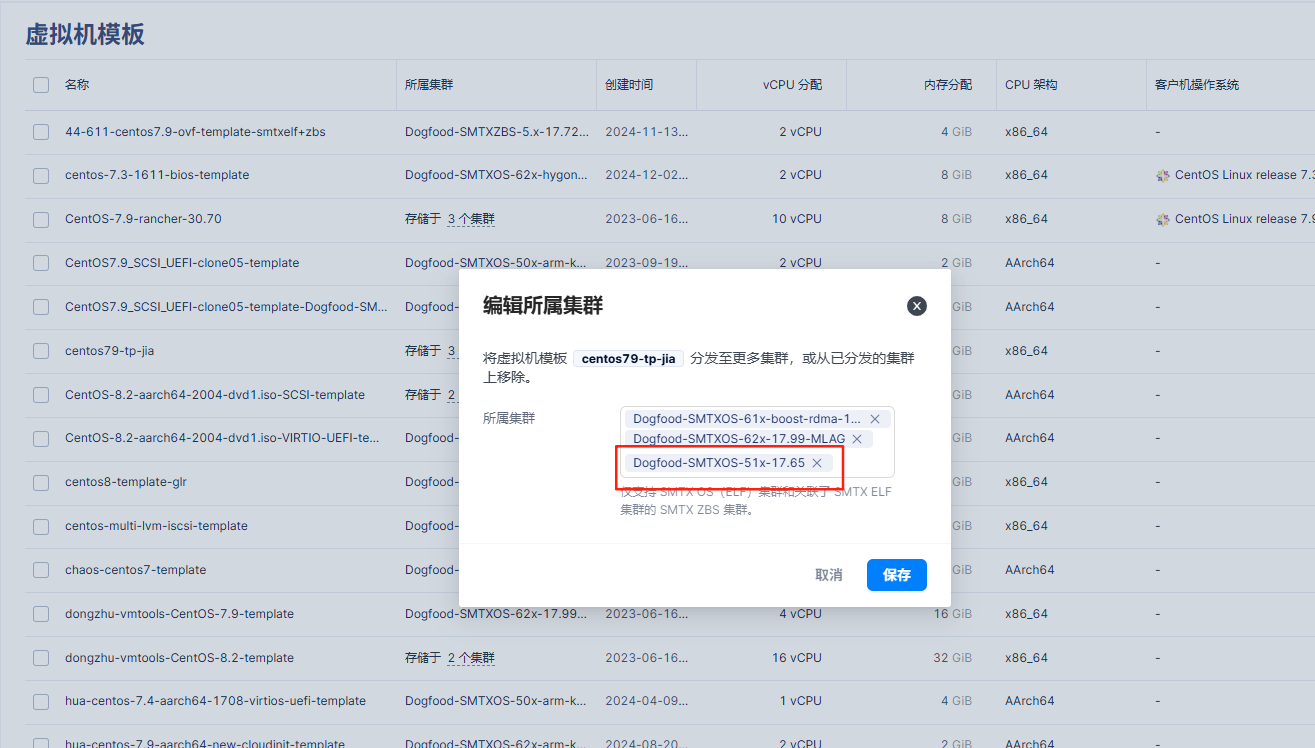Check the chaos-centos7-template row checkbox
Image resolution: width=1315 pixels, height=748 pixels.
(41, 570)
